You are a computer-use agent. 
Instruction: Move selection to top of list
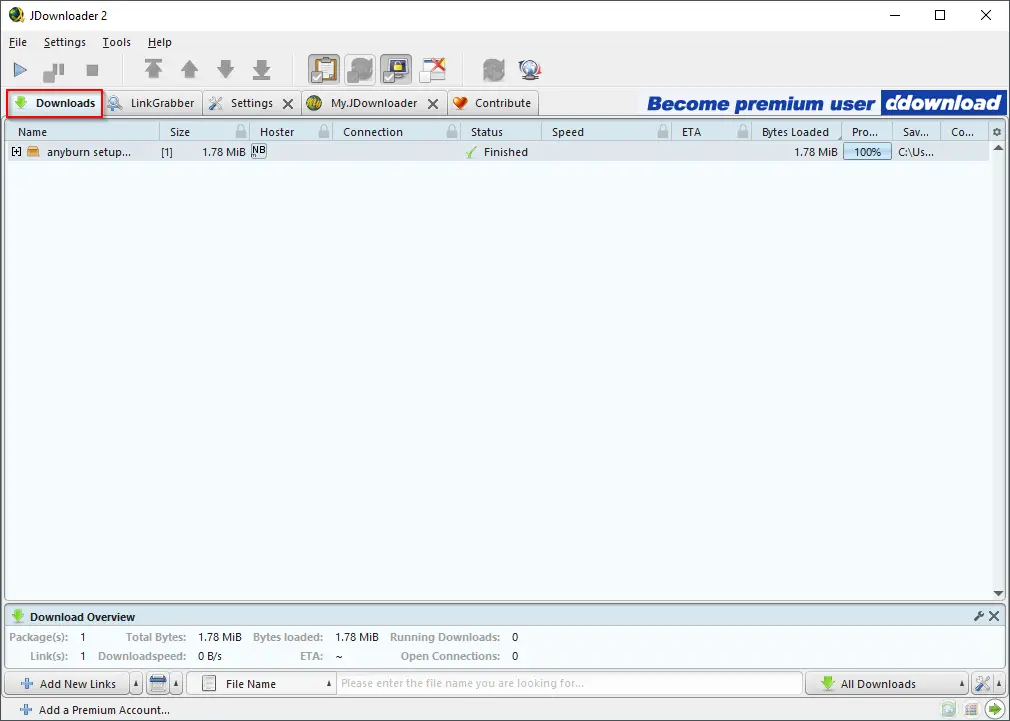[x=153, y=69]
